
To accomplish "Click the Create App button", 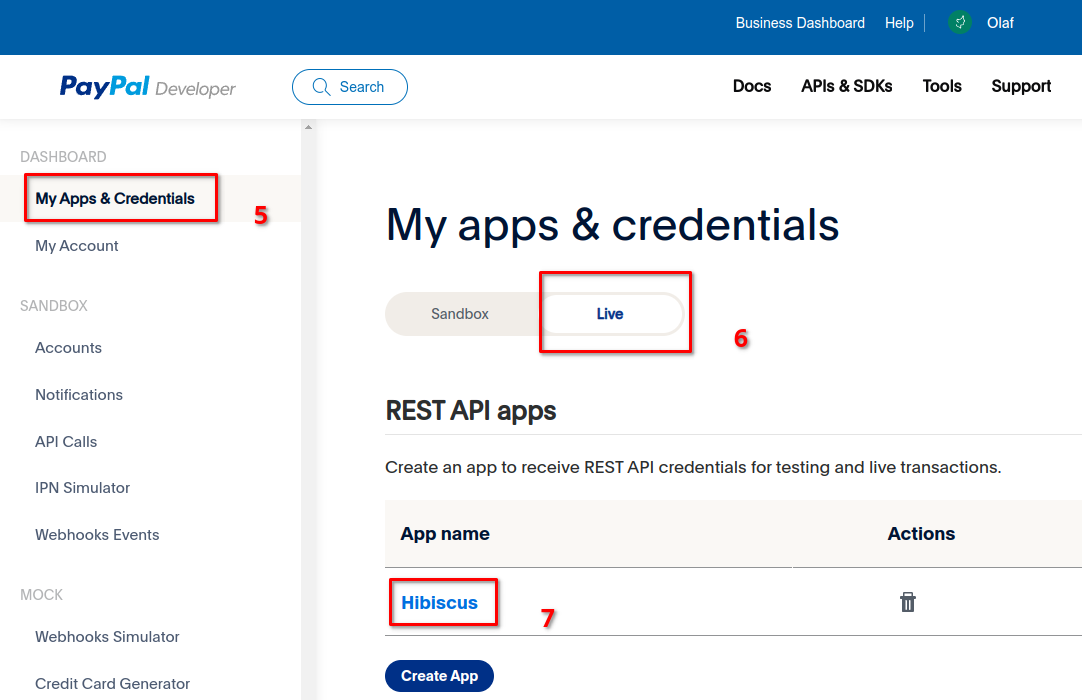I will 440,676.
